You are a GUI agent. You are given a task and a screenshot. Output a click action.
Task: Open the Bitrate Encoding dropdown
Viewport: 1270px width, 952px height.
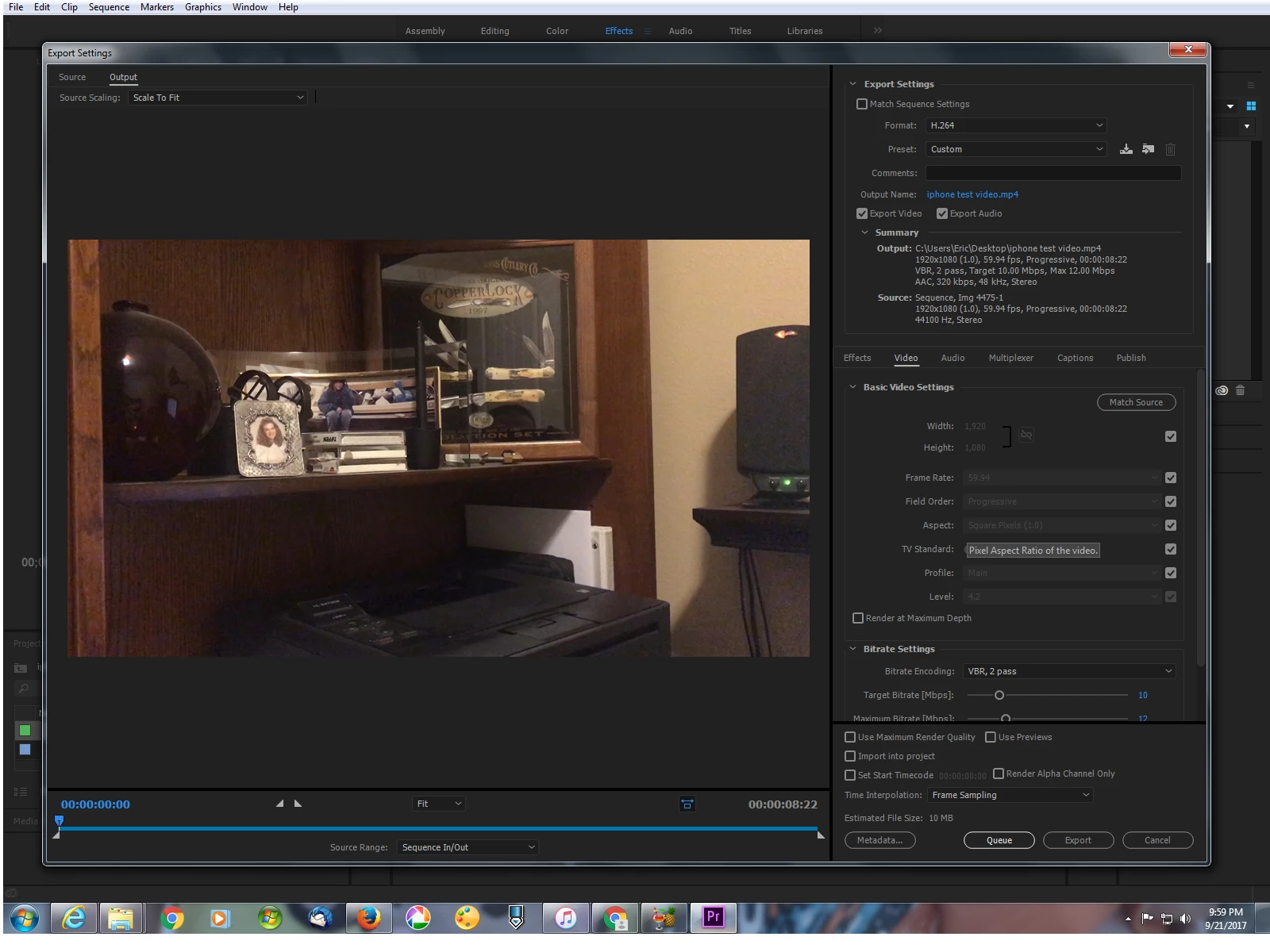click(x=1069, y=671)
